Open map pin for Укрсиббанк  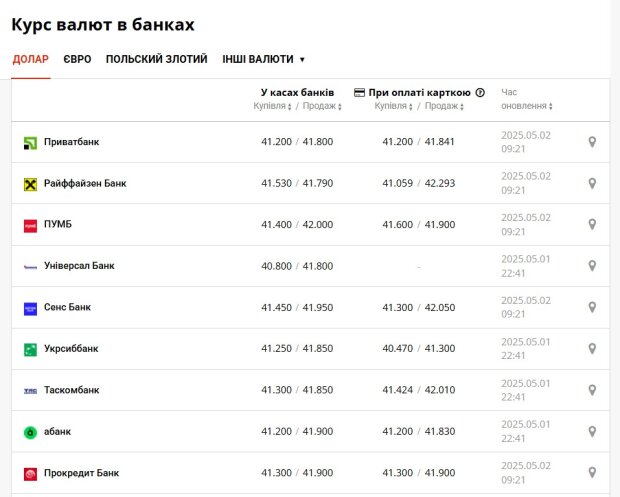(x=592, y=349)
